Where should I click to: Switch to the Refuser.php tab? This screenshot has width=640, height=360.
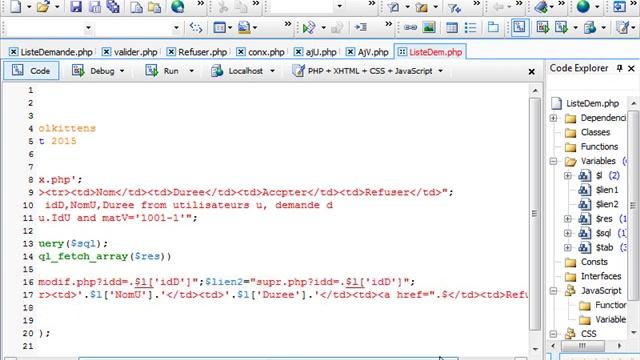[x=198, y=52]
